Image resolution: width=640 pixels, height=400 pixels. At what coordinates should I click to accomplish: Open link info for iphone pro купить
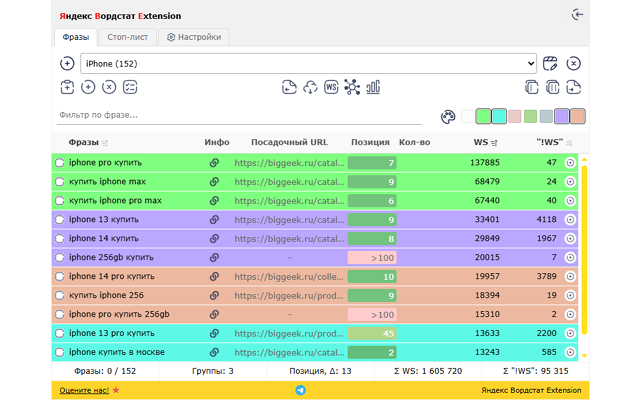[214, 163]
